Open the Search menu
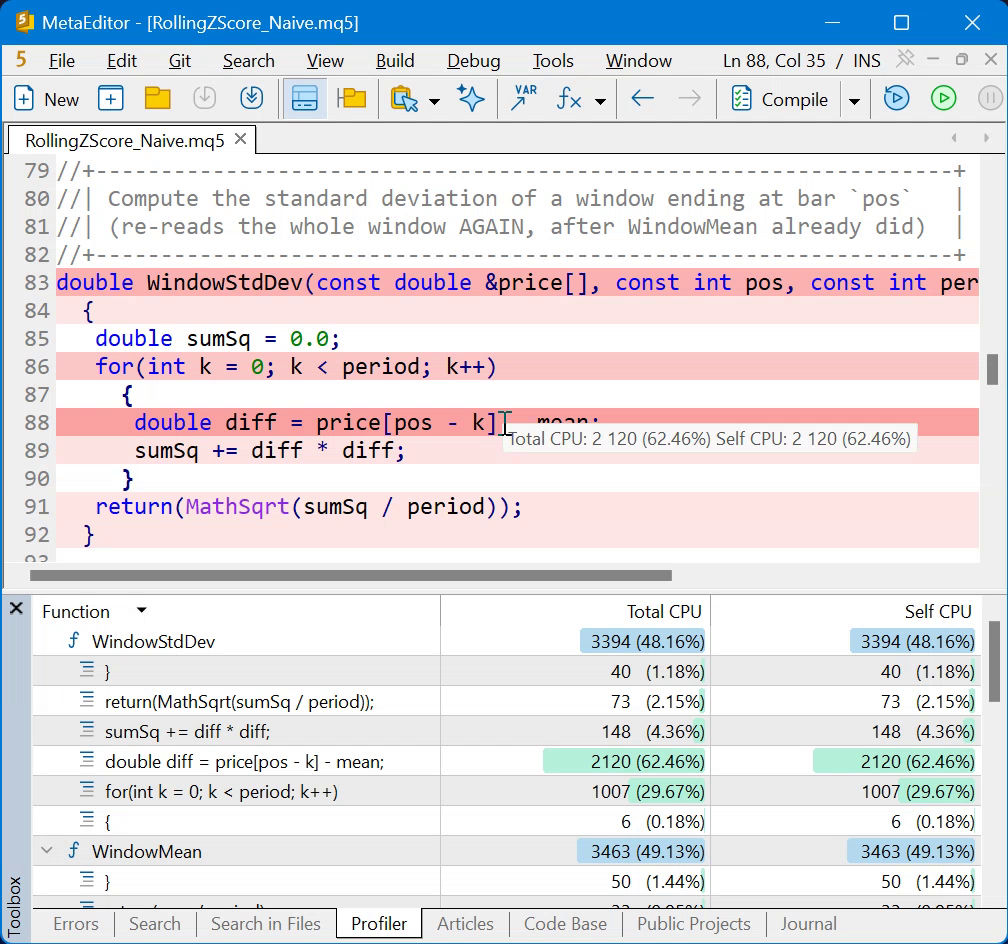The width and height of the screenshot is (1008, 944). coord(249,60)
